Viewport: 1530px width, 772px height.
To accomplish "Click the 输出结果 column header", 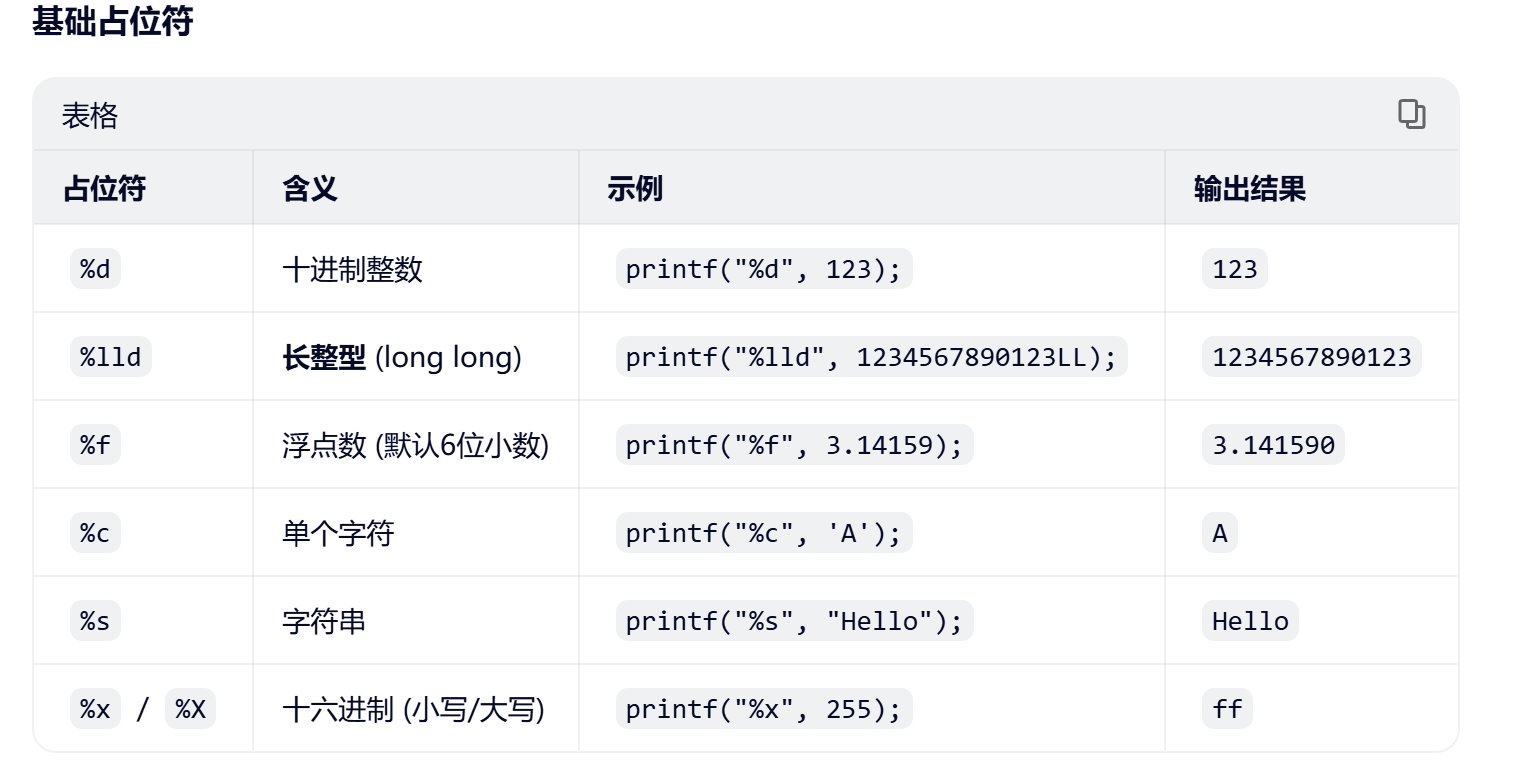I will coord(1250,188).
